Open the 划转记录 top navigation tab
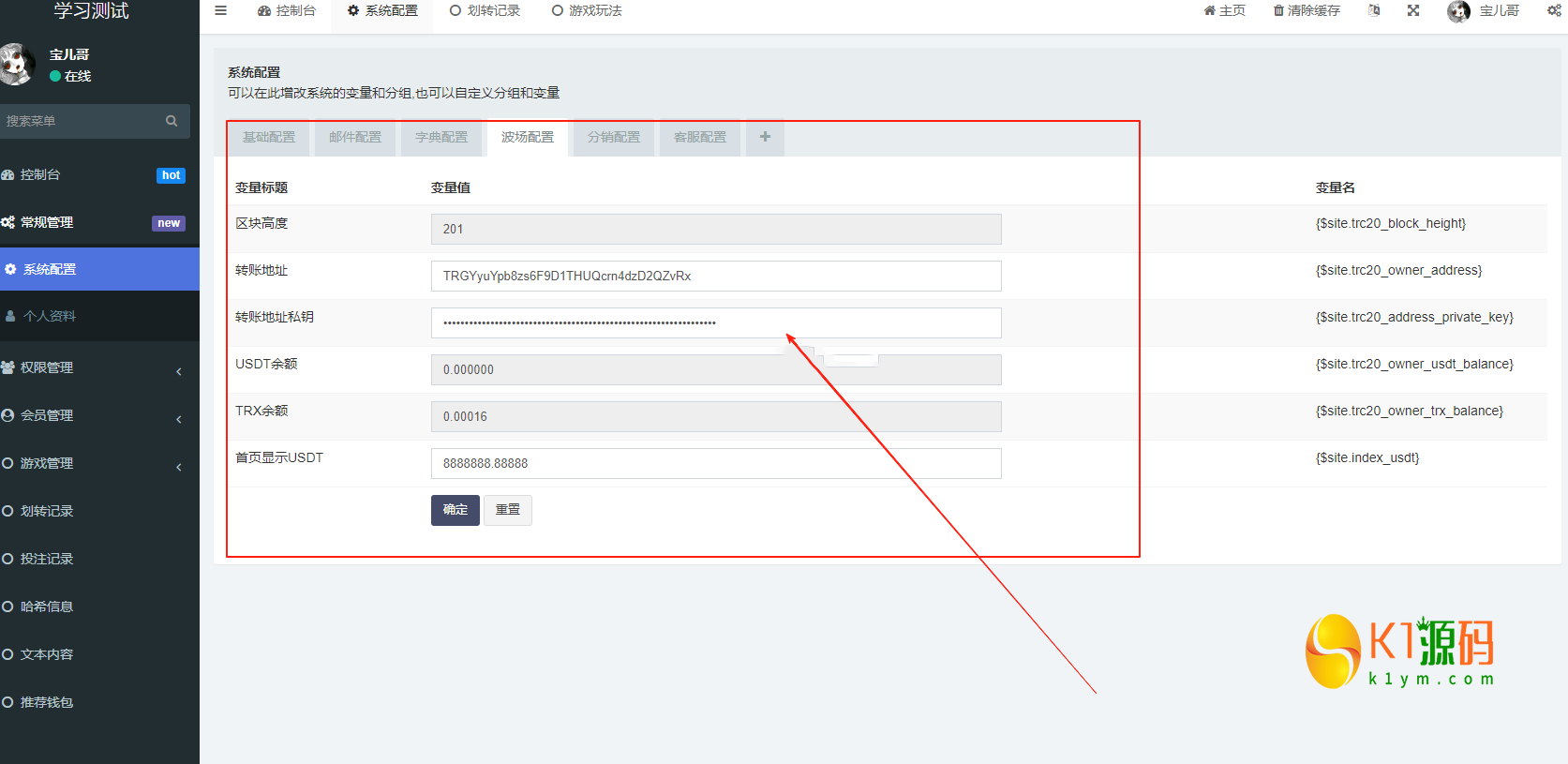The height and width of the screenshot is (764, 1568). [x=485, y=11]
